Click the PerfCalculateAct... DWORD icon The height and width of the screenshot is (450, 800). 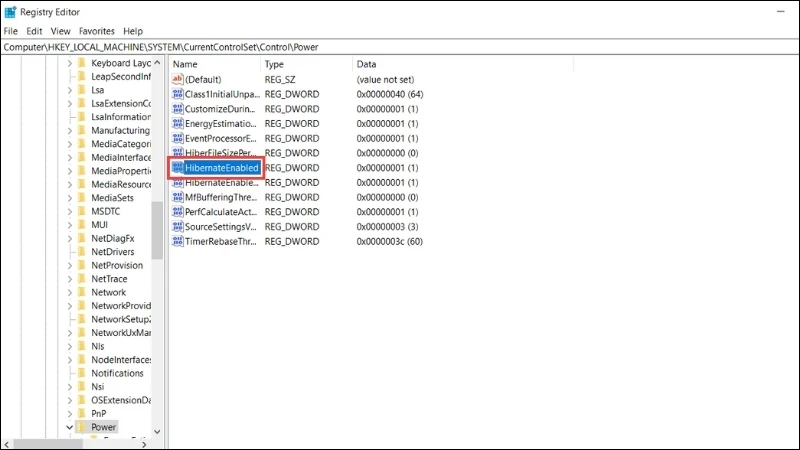point(178,212)
